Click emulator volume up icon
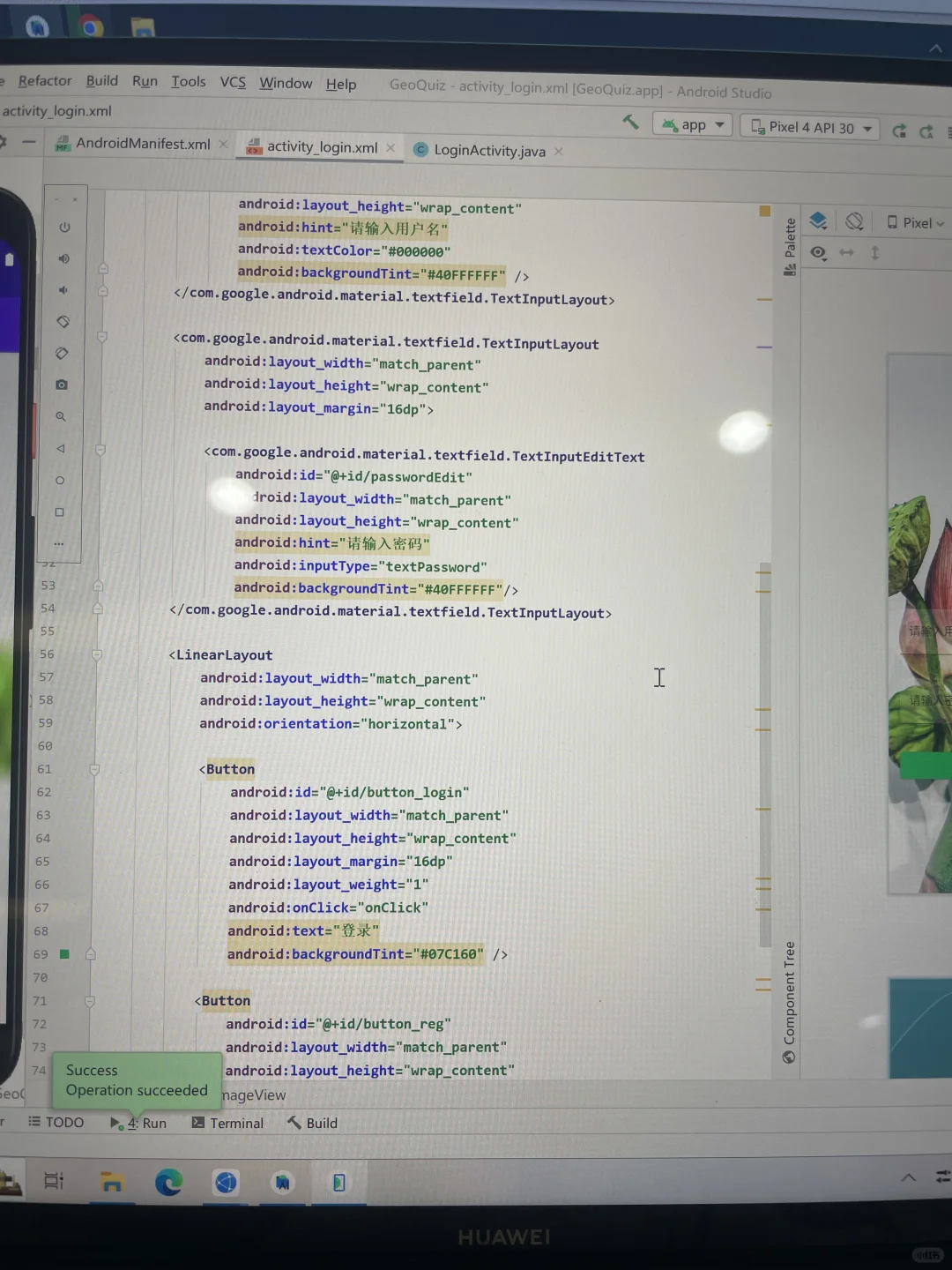Viewport: 952px width, 1270px height. point(63,259)
